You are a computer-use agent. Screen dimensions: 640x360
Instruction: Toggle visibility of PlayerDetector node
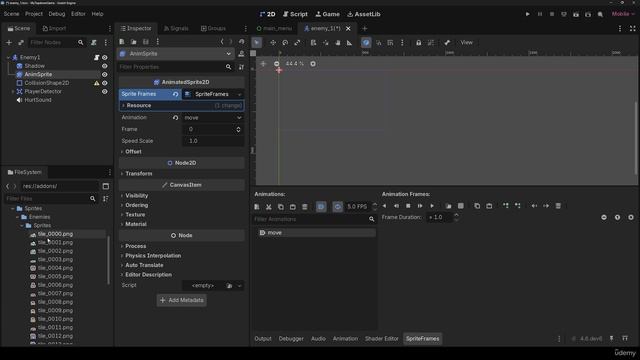(x=105, y=91)
